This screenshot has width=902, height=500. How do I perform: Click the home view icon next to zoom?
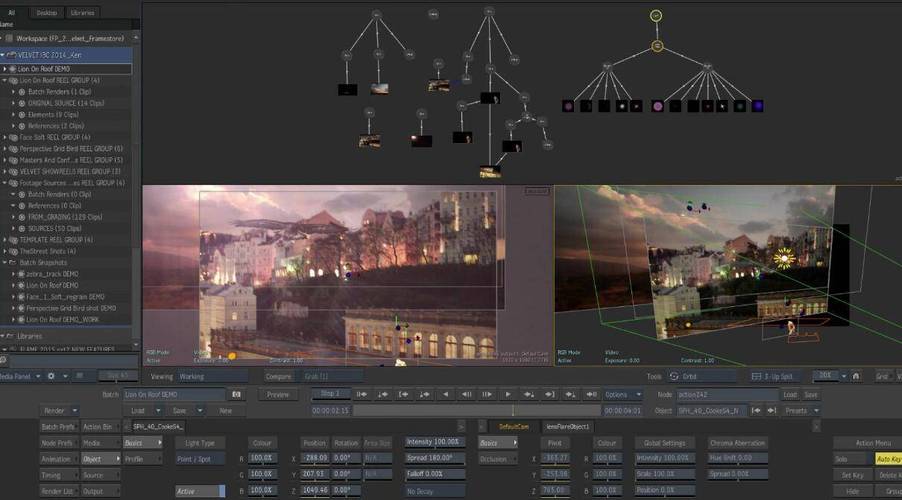[855, 376]
